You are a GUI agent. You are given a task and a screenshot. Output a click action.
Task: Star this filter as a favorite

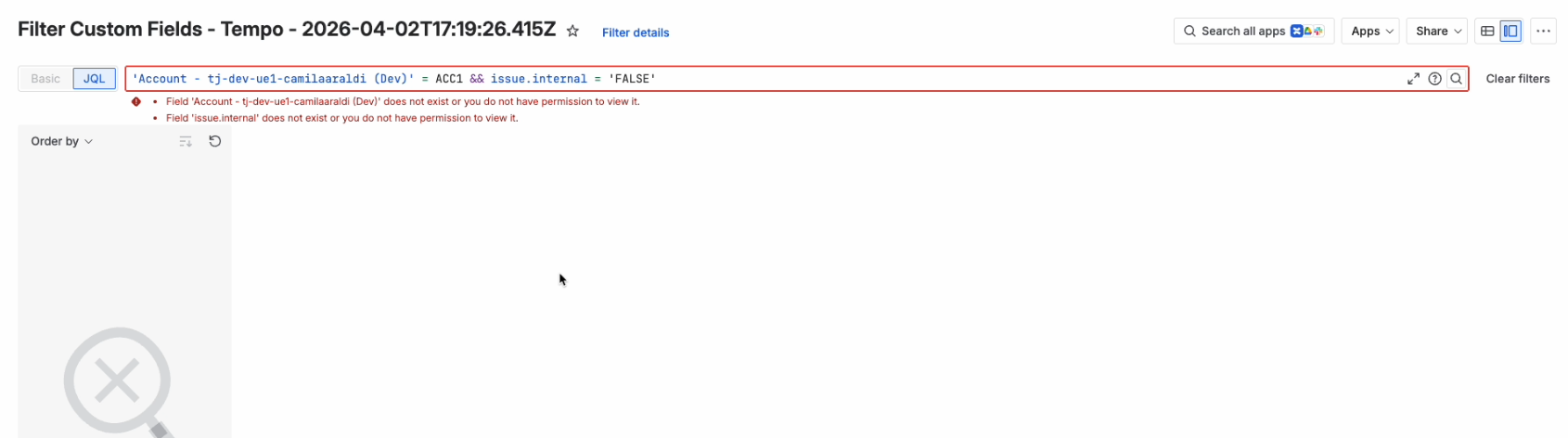coord(572,32)
